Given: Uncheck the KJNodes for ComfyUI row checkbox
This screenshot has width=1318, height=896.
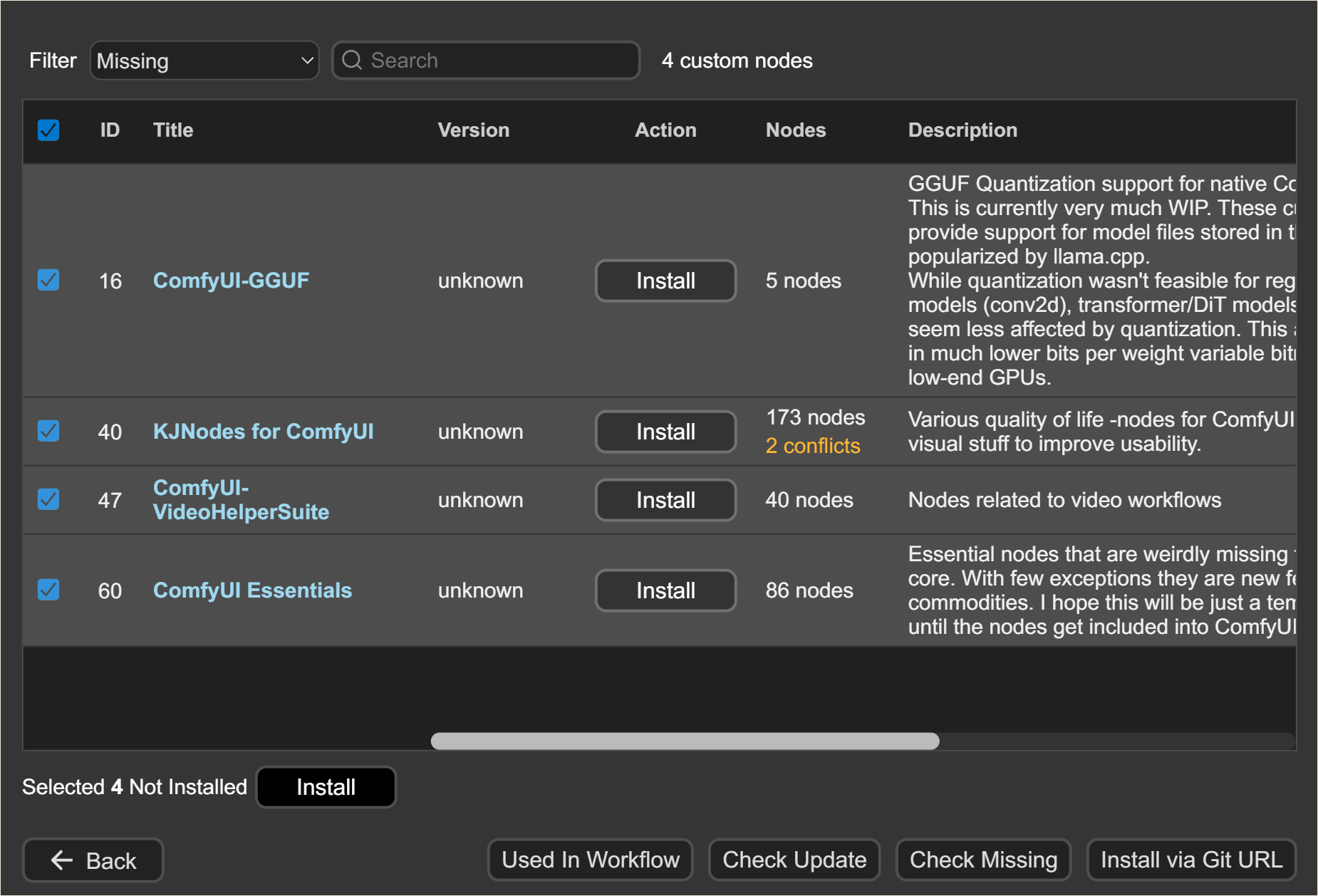Looking at the screenshot, I should pyautogui.click(x=48, y=431).
